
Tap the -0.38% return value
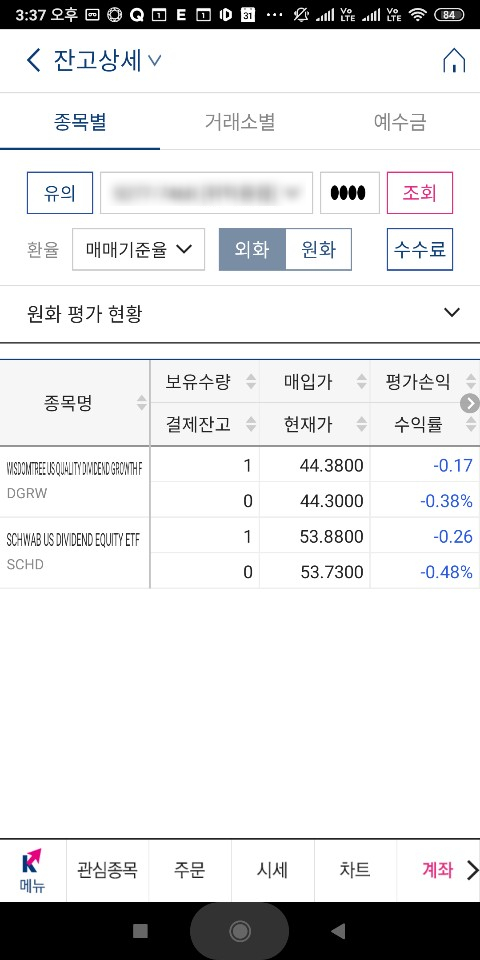pyautogui.click(x=446, y=501)
